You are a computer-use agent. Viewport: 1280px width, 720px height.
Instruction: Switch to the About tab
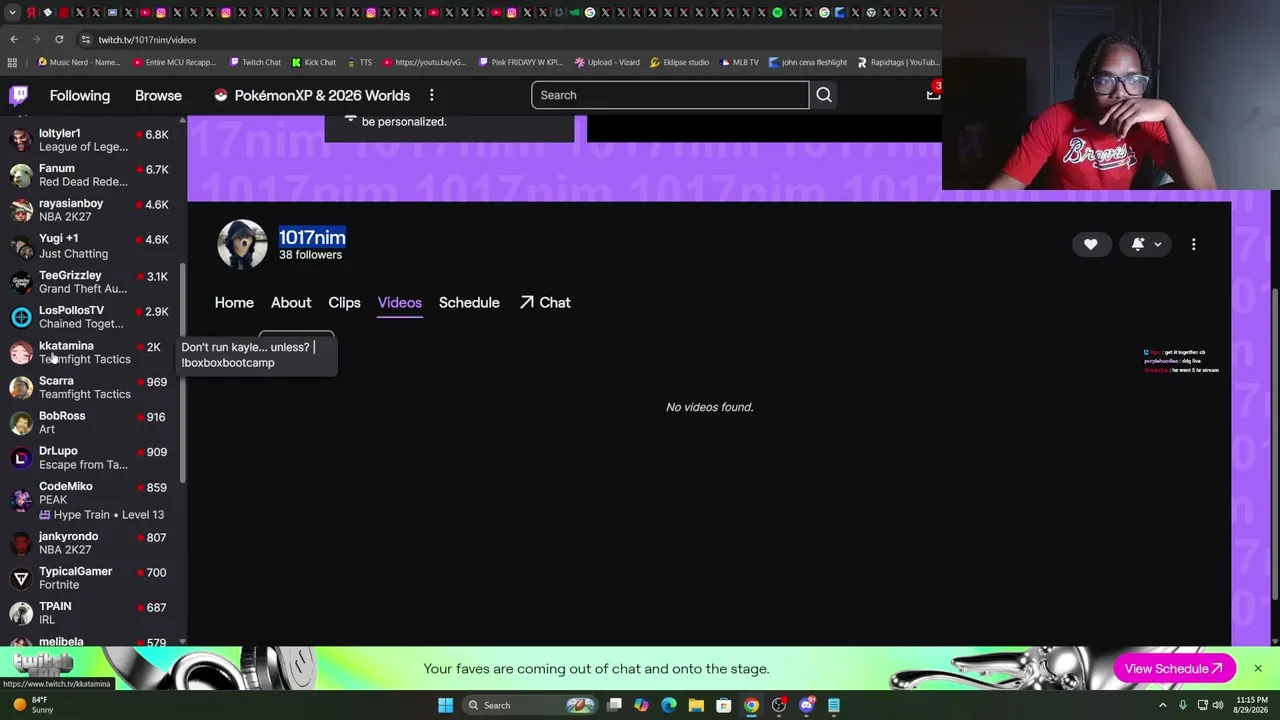[291, 302]
